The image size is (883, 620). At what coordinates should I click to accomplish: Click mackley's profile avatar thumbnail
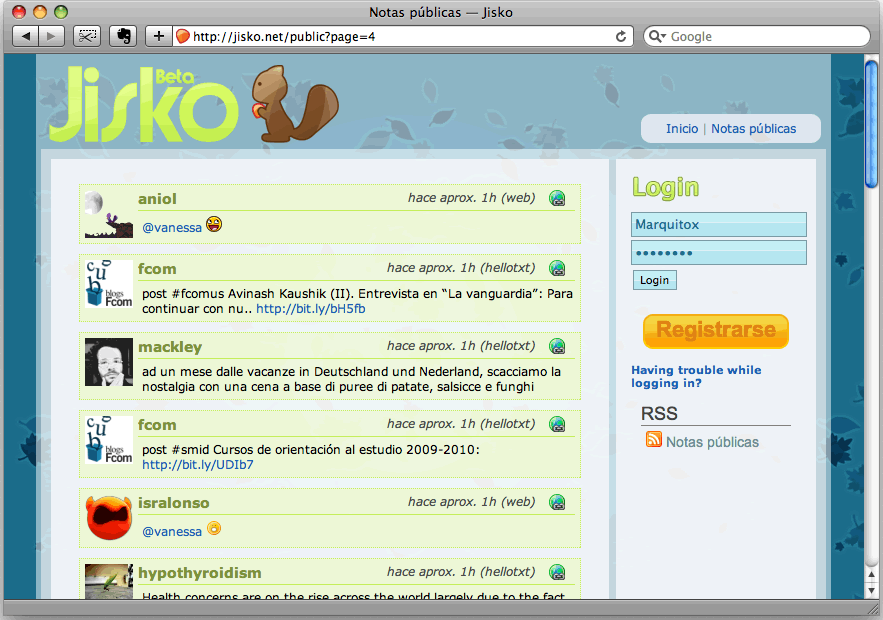tap(109, 363)
